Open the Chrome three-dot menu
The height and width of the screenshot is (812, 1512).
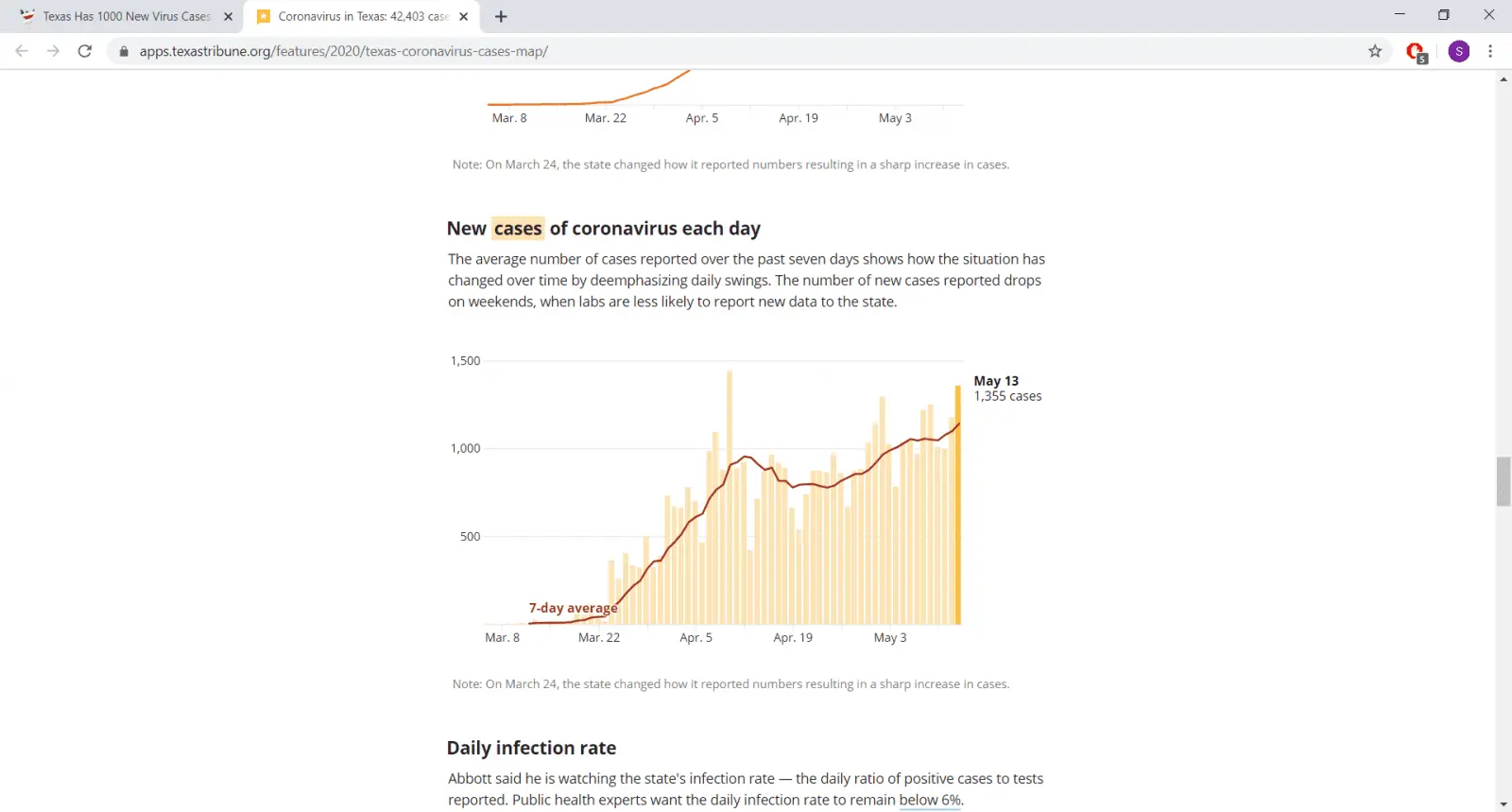click(x=1490, y=51)
